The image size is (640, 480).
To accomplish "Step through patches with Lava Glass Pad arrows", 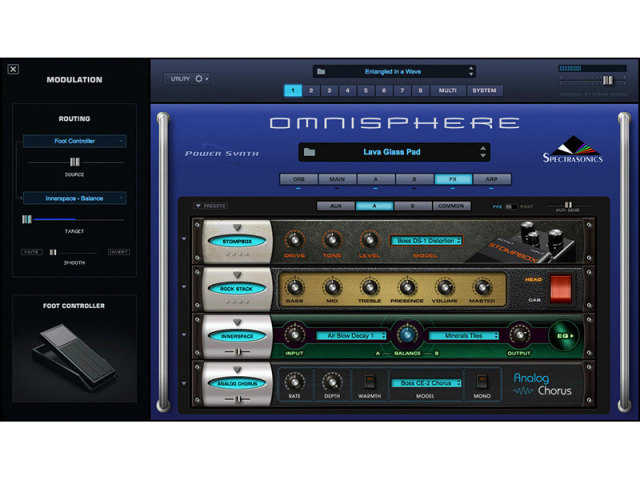I will (x=483, y=152).
